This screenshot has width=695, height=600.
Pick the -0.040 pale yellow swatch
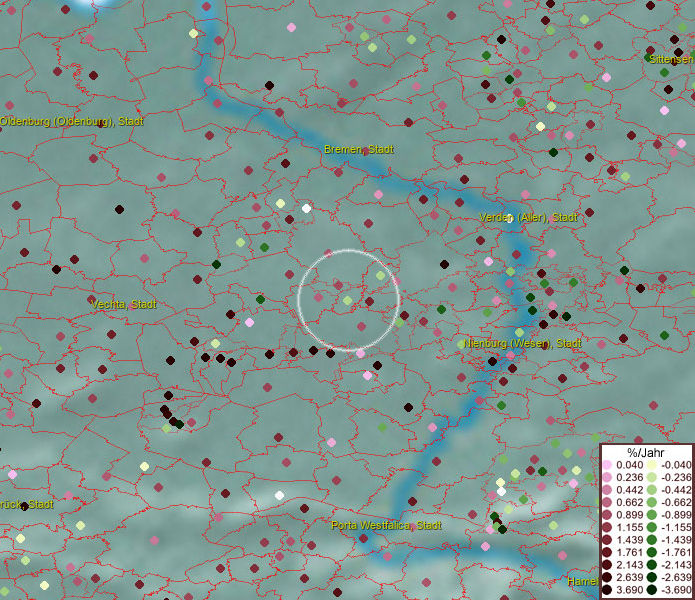coord(652,465)
